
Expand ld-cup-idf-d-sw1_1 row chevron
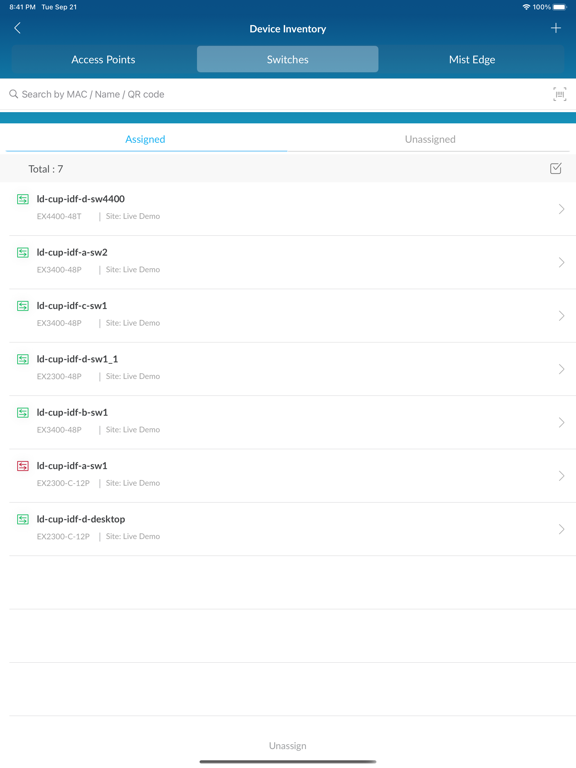[561, 369]
